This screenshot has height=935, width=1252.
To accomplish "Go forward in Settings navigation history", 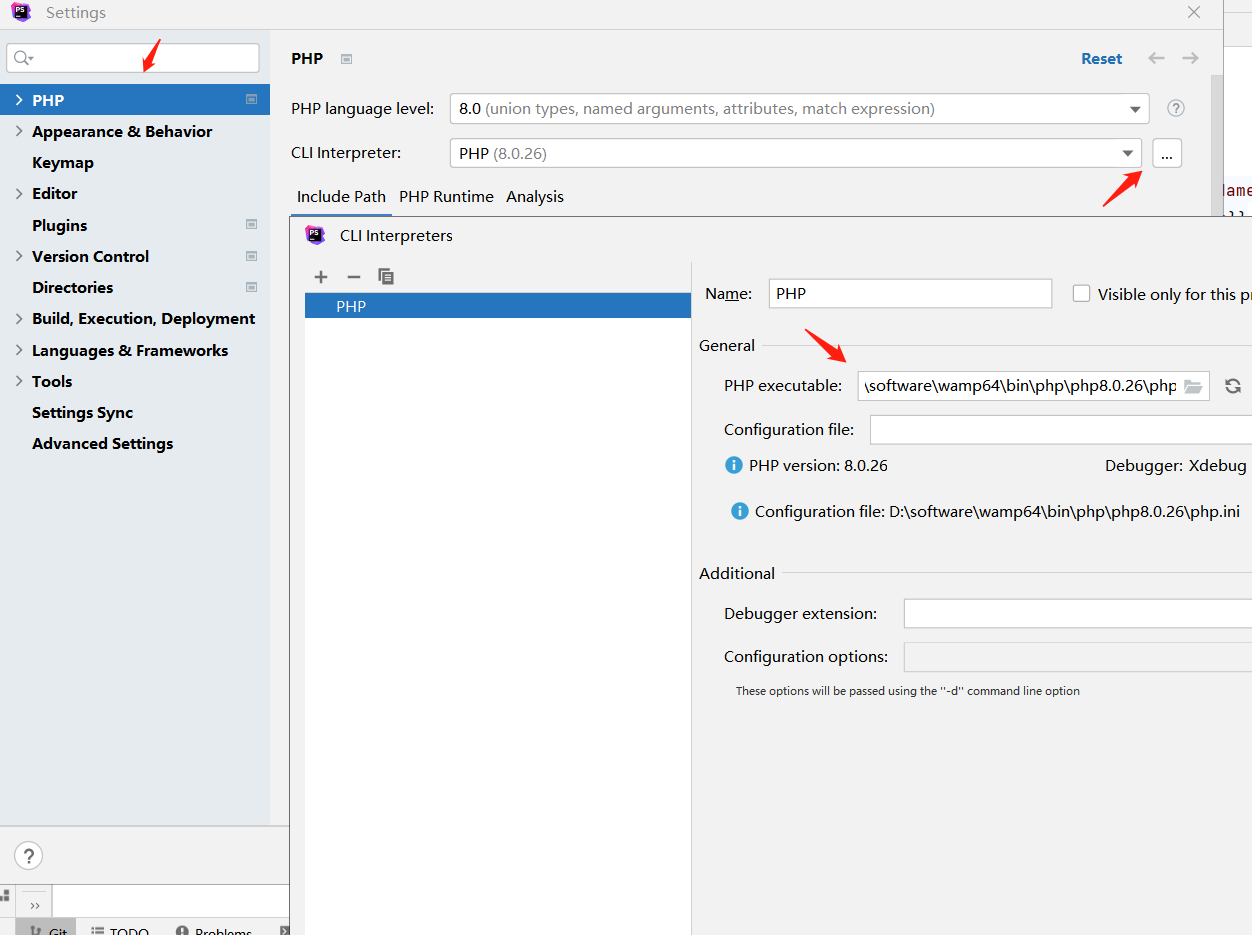I will pos(1190,58).
